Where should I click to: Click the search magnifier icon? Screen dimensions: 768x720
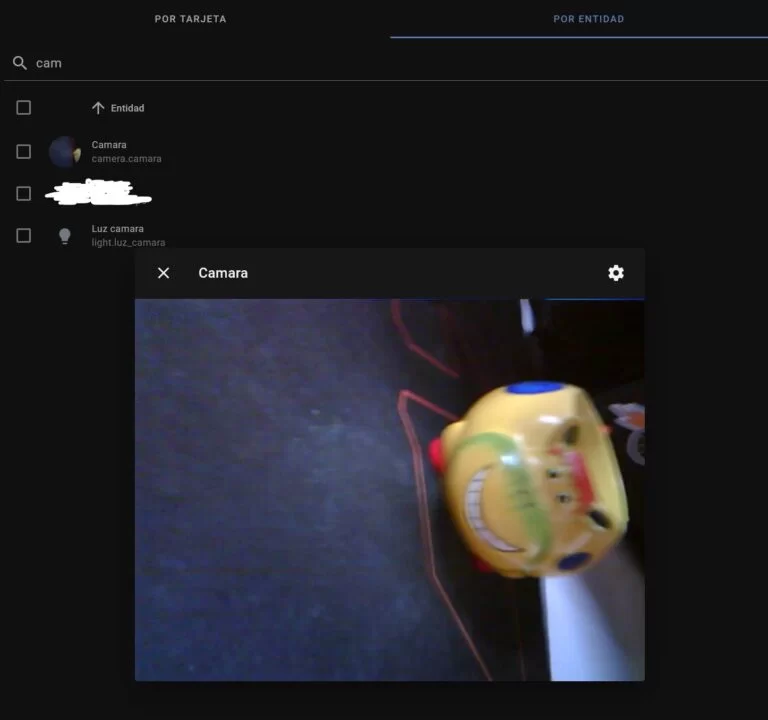[x=19, y=63]
